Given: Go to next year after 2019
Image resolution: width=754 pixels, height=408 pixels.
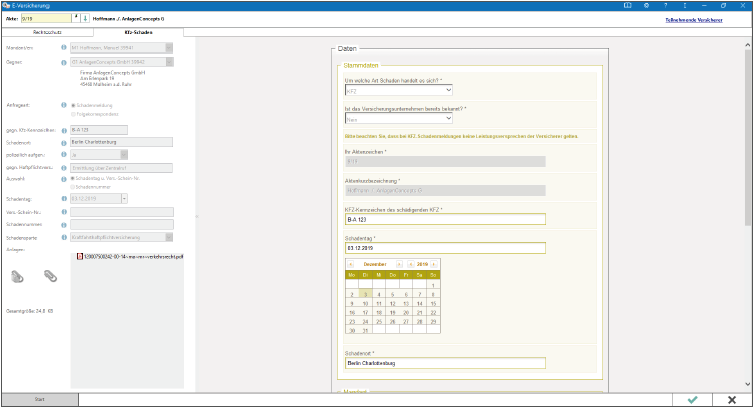Looking at the screenshot, I should [434, 264].
